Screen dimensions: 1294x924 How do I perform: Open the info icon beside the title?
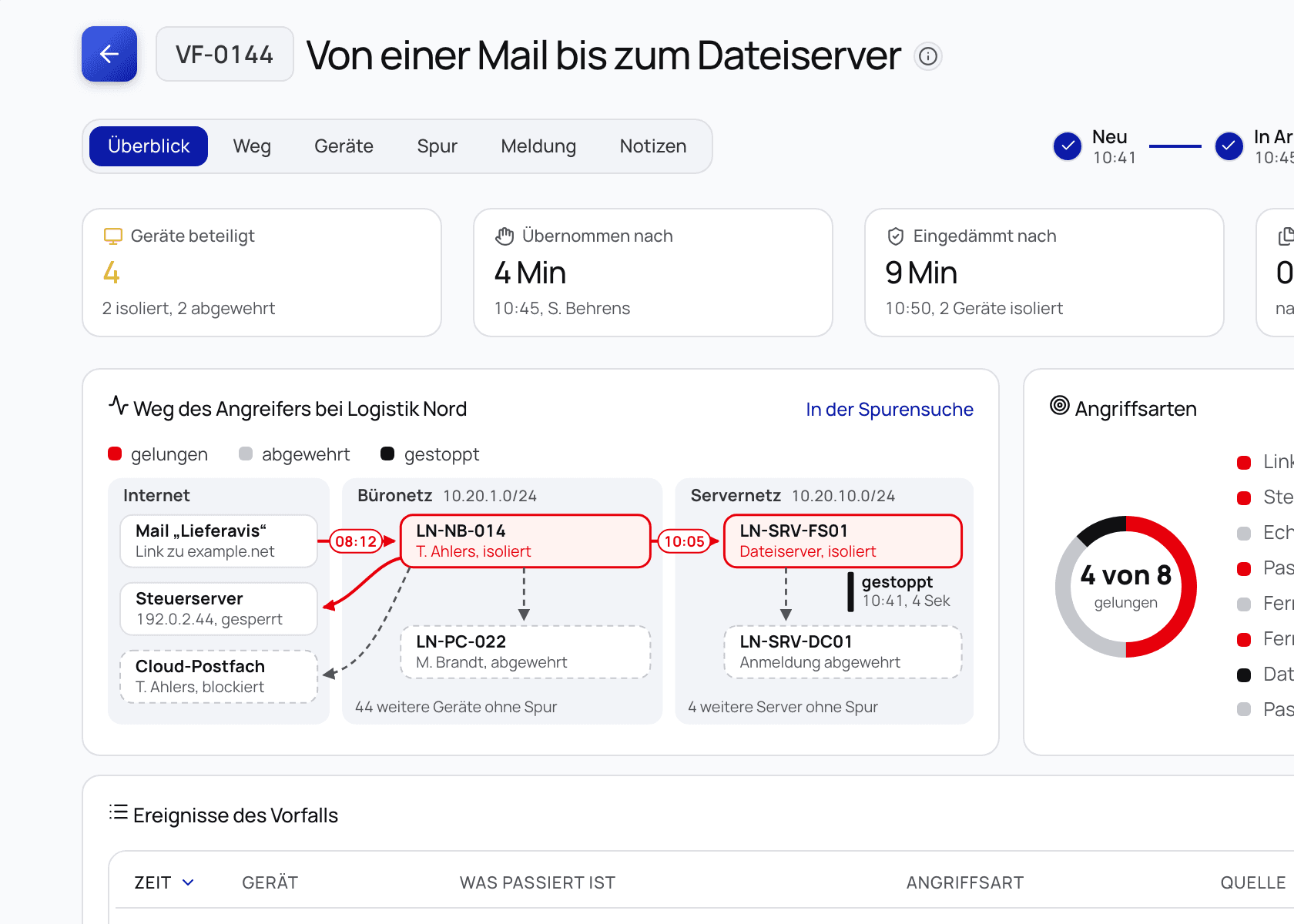click(x=928, y=56)
